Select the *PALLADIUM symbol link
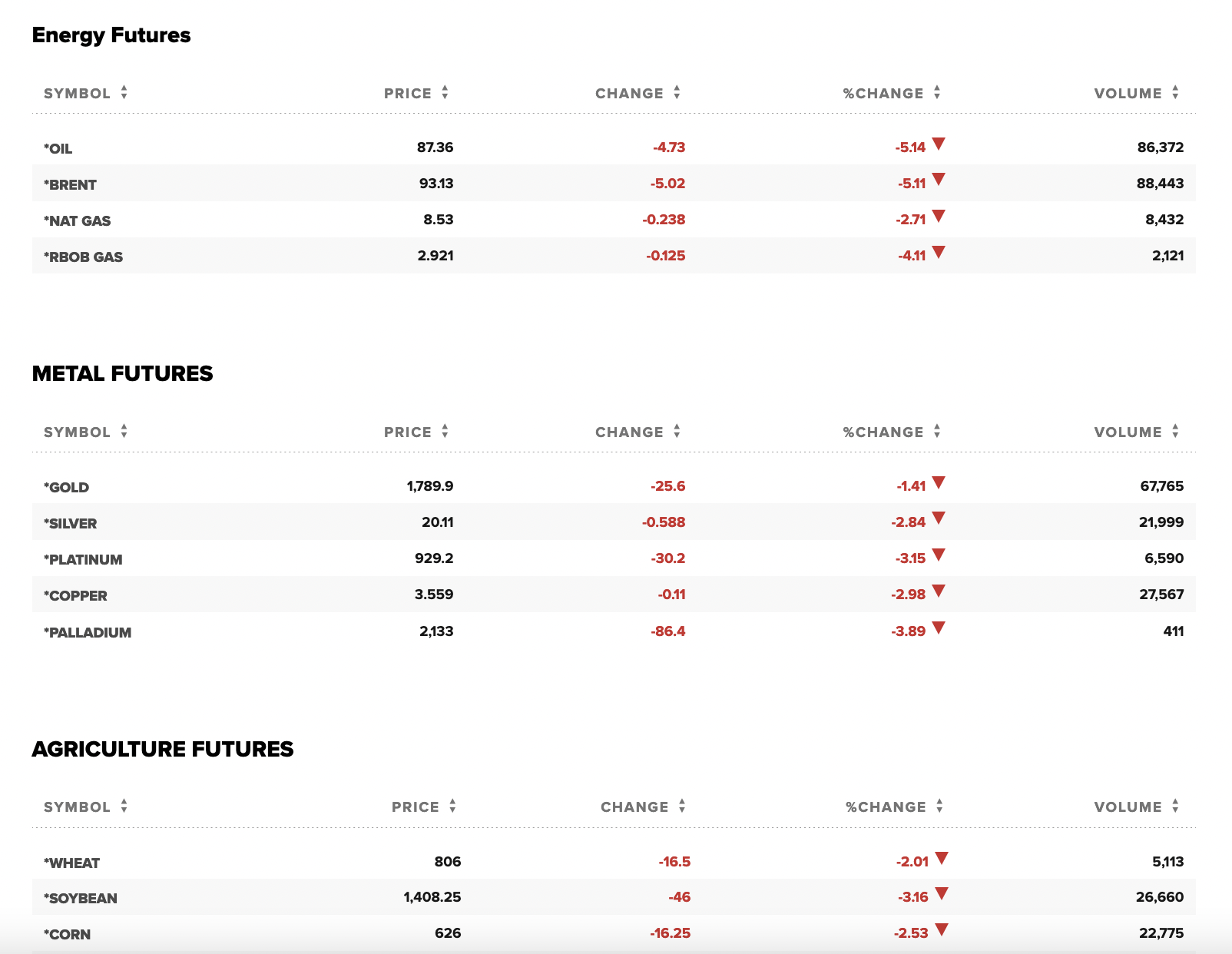 click(88, 632)
